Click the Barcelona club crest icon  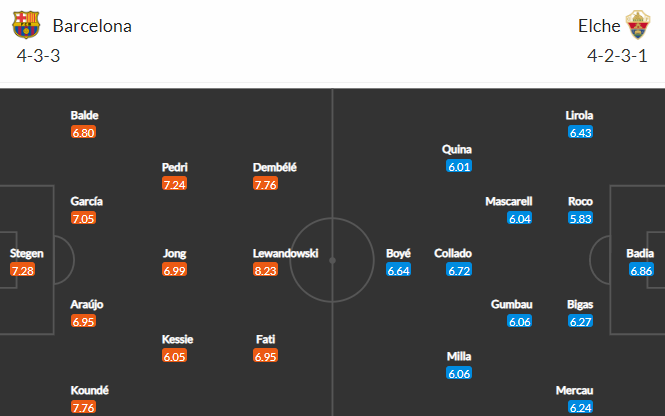26,25
